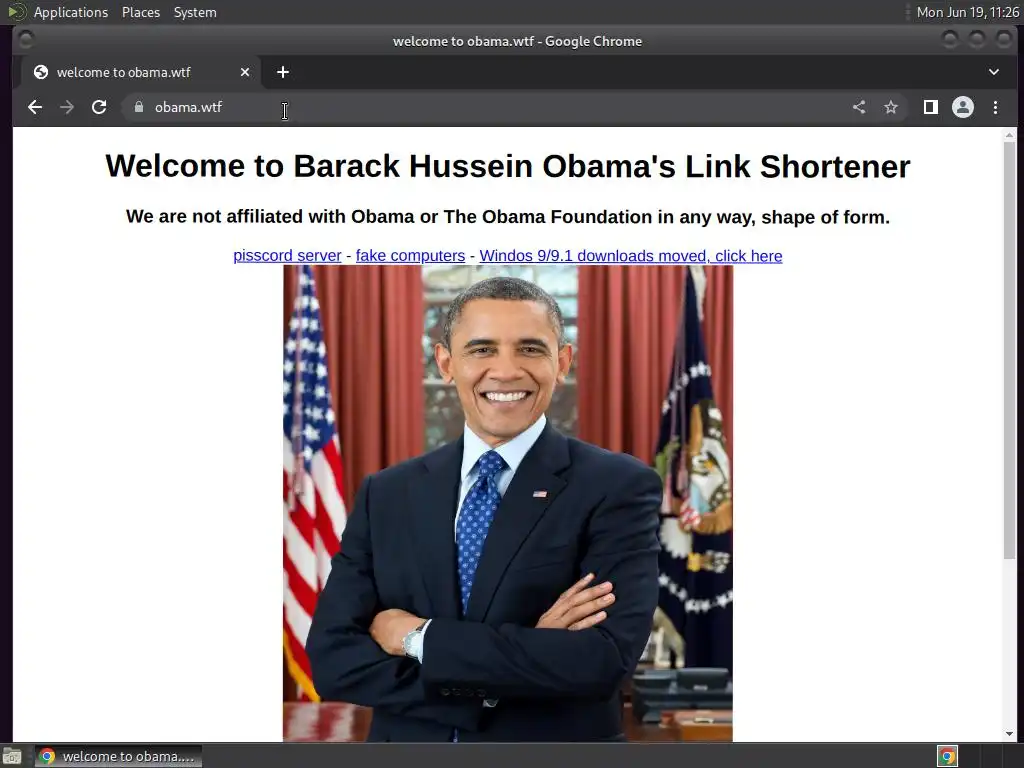Click the forward navigation arrow
Screen dimensions: 1024x768
67,107
